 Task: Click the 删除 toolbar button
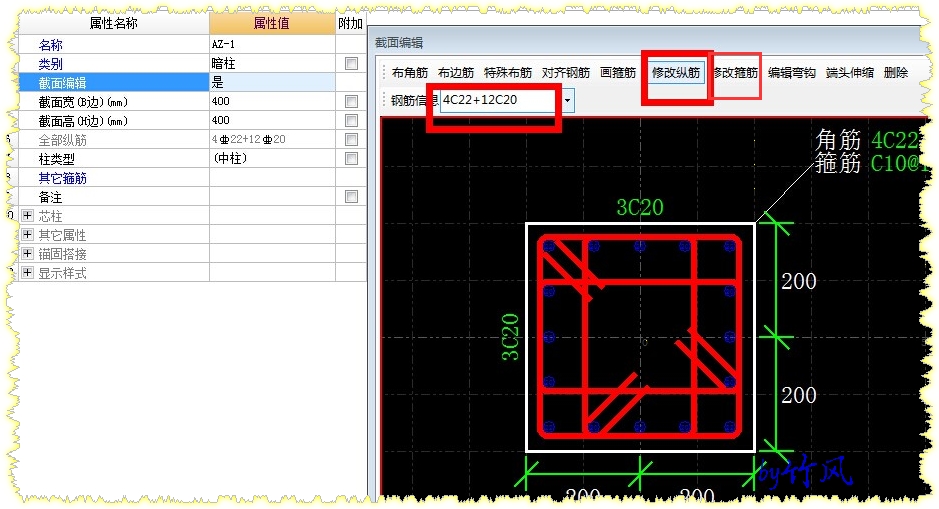pos(896,72)
